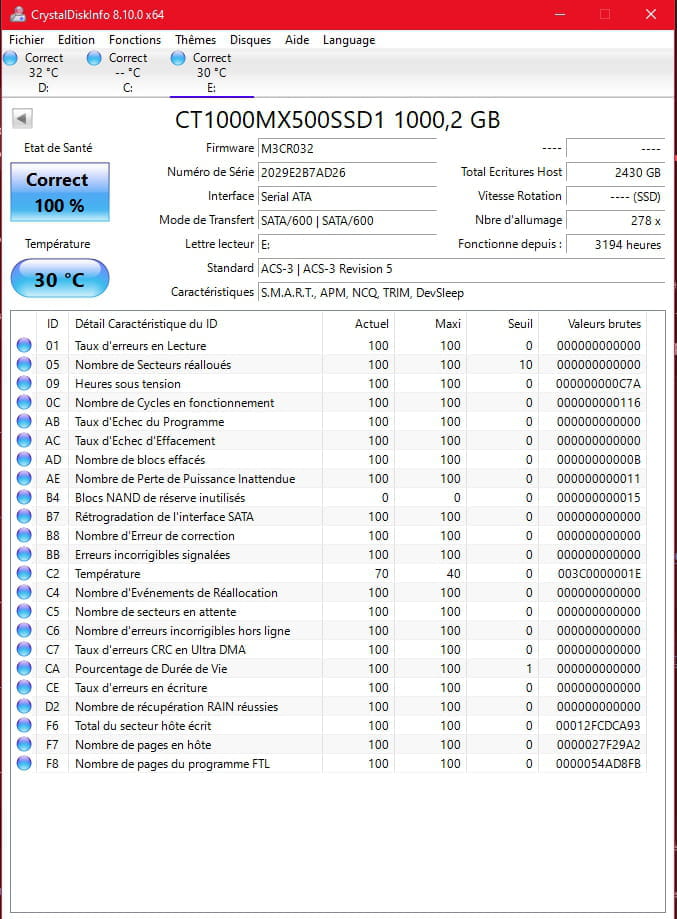Click the Total Ecritures Host value 2430 GB

(x=615, y=172)
